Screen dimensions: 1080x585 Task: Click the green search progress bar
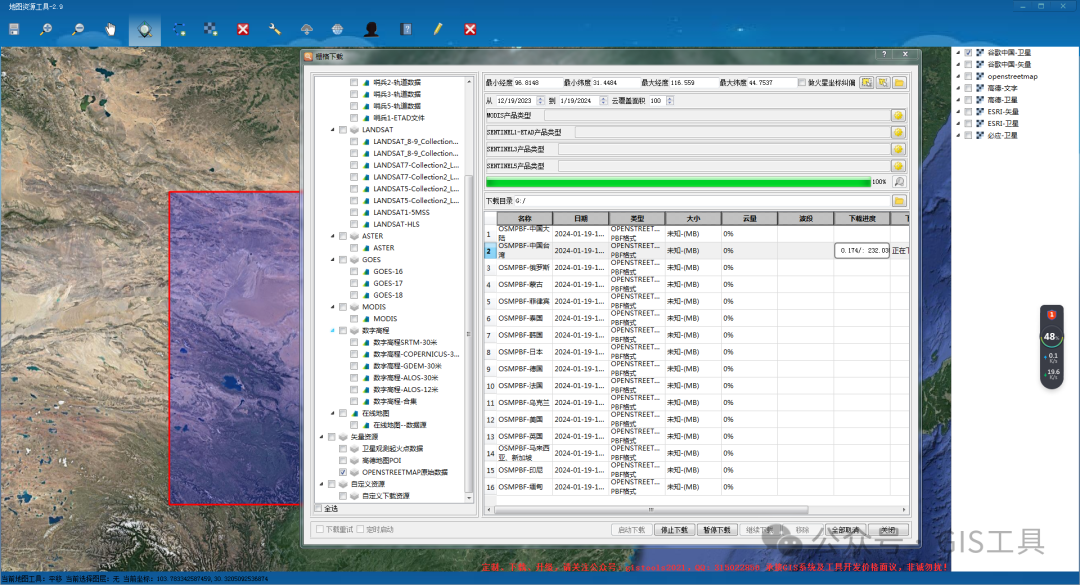click(x=678, y=182)
